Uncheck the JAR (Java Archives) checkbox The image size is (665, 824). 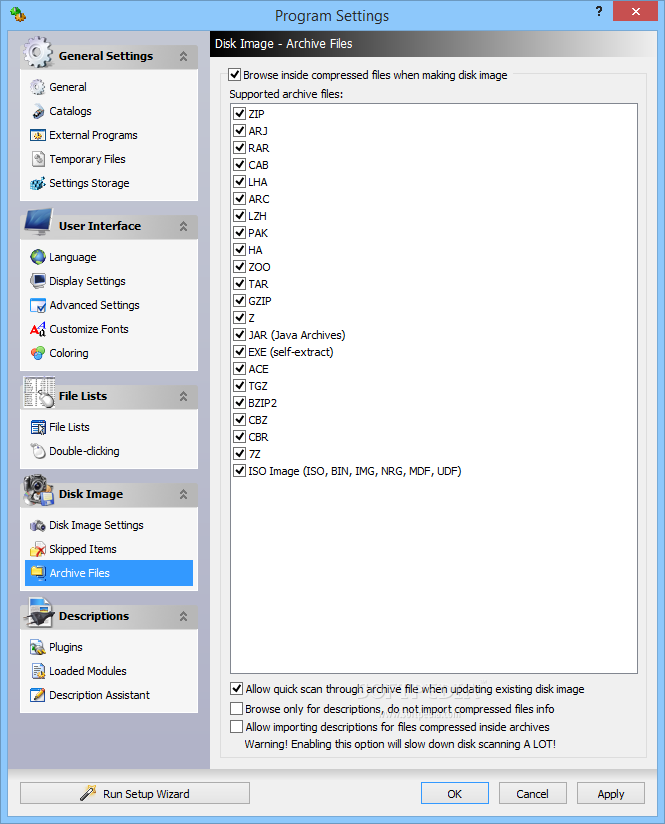(240, 335)
